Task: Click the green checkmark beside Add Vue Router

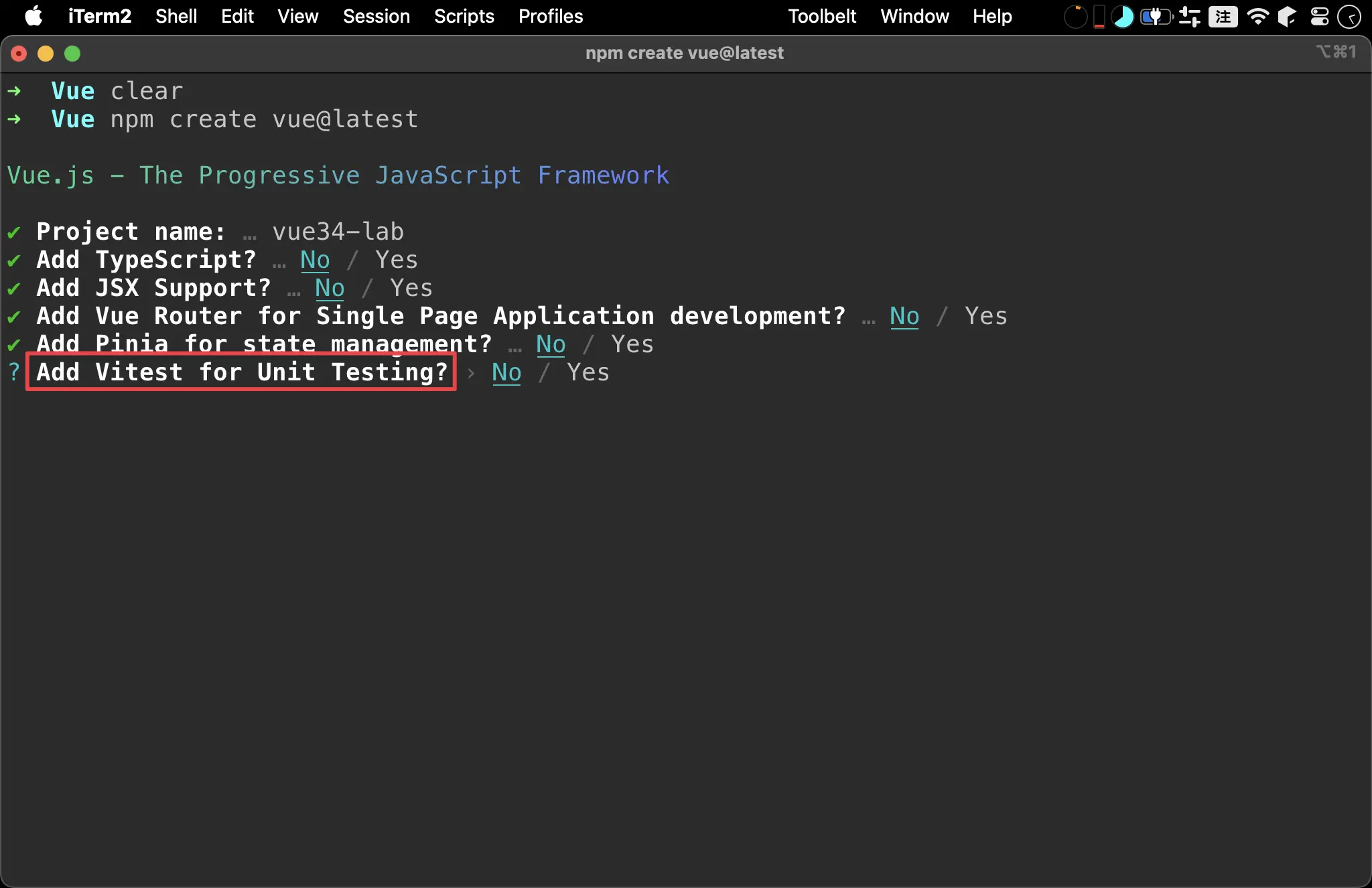Action: 14,317
